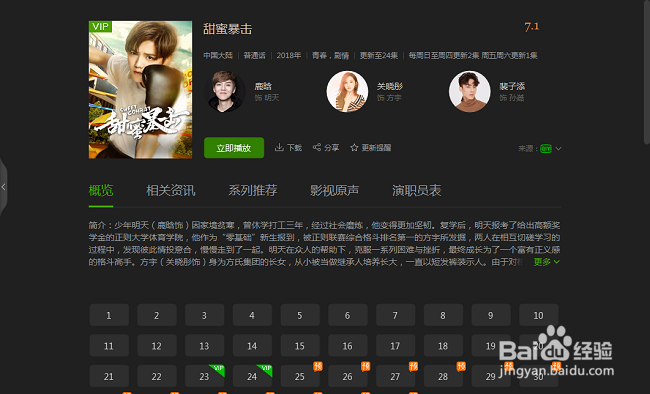Viewport: 650px width, 394px height.
Task: Click the iQiyi source logo icon
Action: (546, 148)
